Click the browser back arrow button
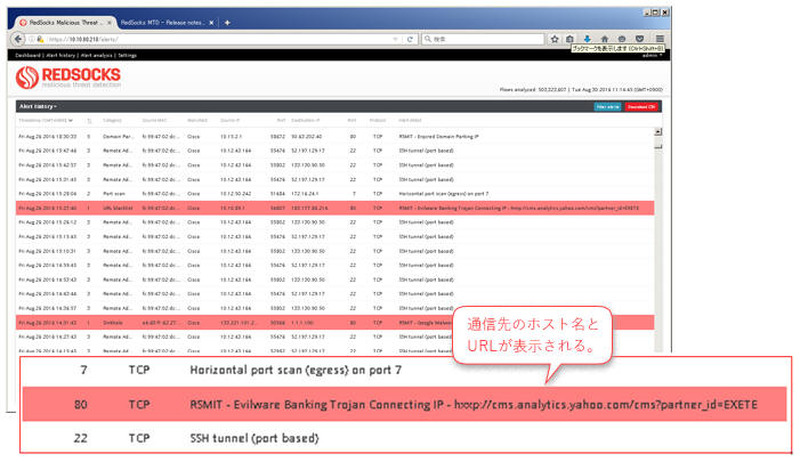Viewport: 800px width, 462px height. click(x=18, y=39)
